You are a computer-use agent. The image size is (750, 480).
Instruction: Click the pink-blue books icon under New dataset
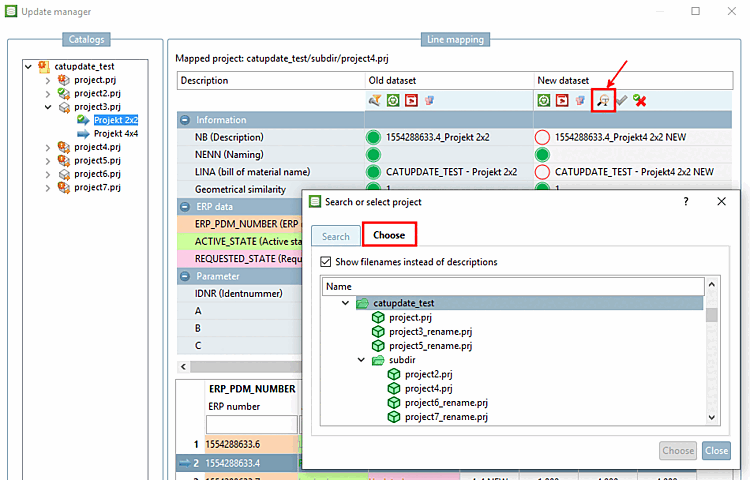[x=580, y=100]
